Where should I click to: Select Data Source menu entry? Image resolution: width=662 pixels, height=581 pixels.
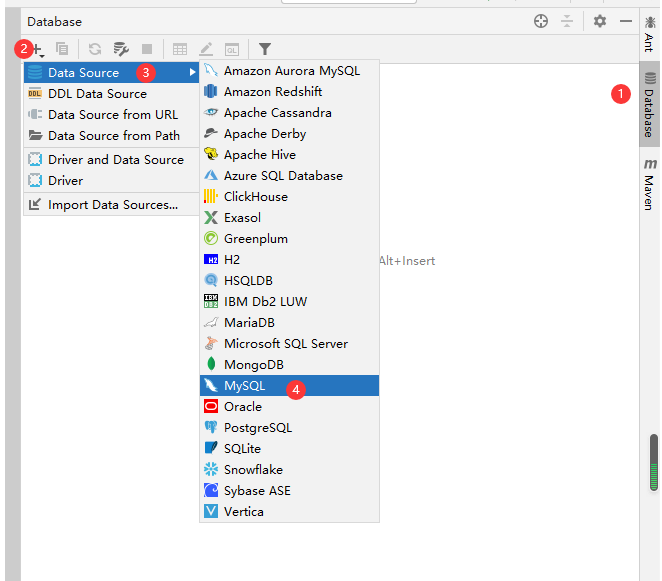111,73
